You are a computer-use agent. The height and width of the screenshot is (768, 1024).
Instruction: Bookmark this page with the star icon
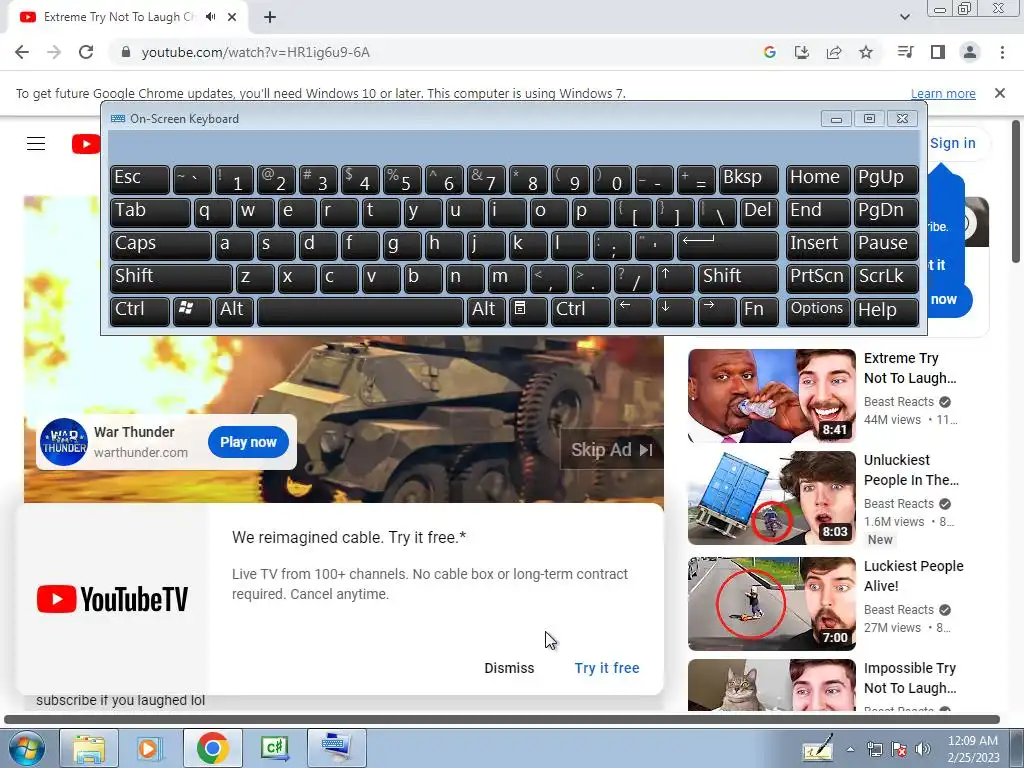click(866, 52)
